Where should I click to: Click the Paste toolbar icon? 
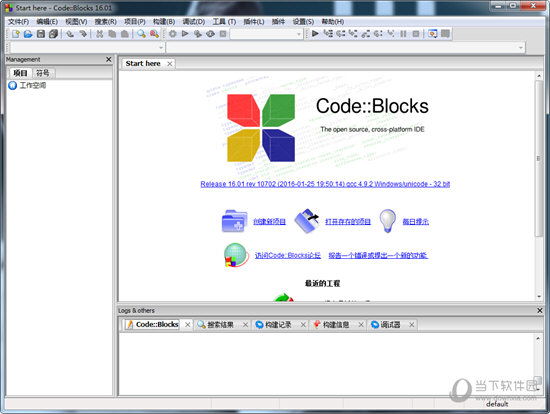coord(125,34)
